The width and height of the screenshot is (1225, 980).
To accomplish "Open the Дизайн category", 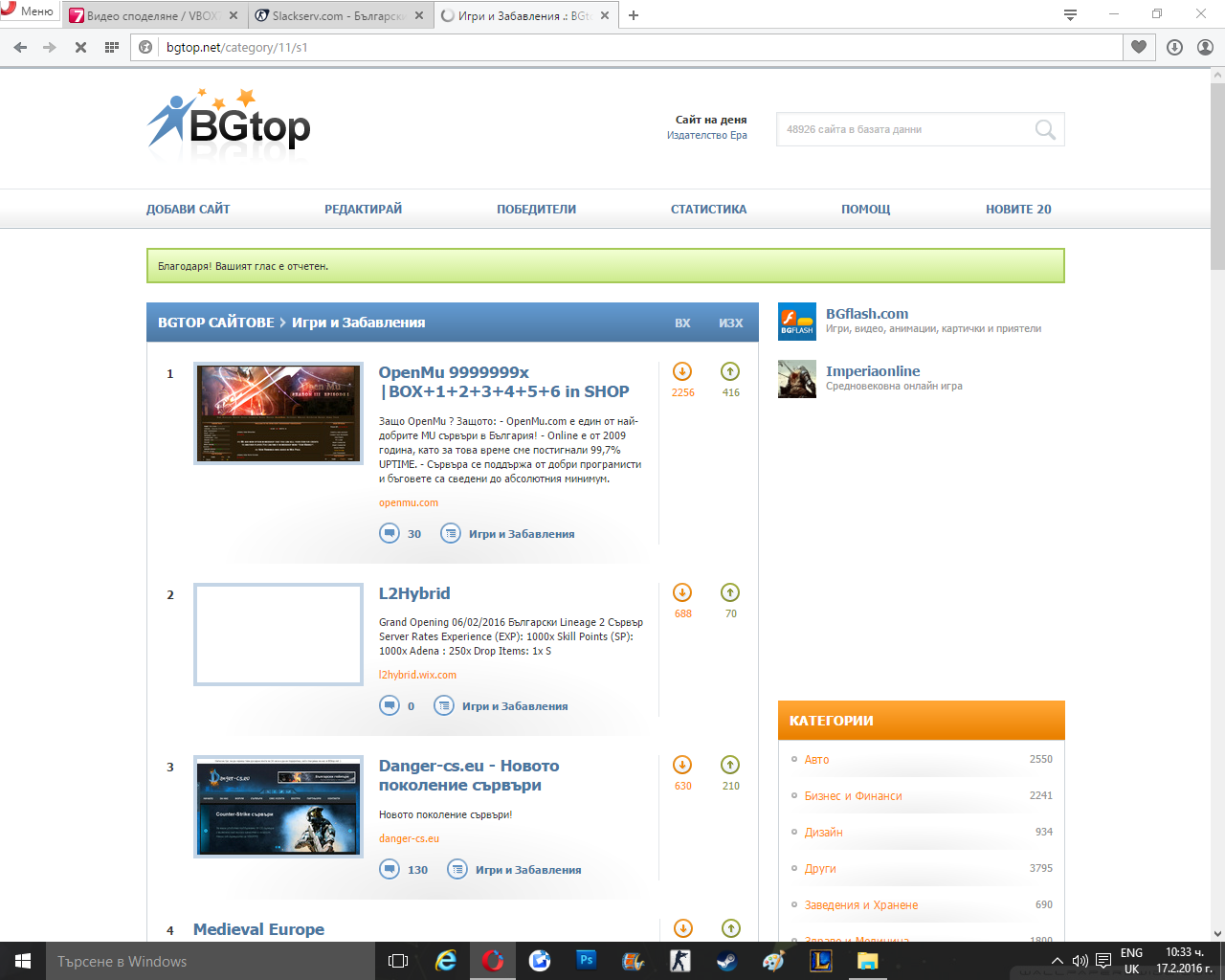I will click(823, 832).
